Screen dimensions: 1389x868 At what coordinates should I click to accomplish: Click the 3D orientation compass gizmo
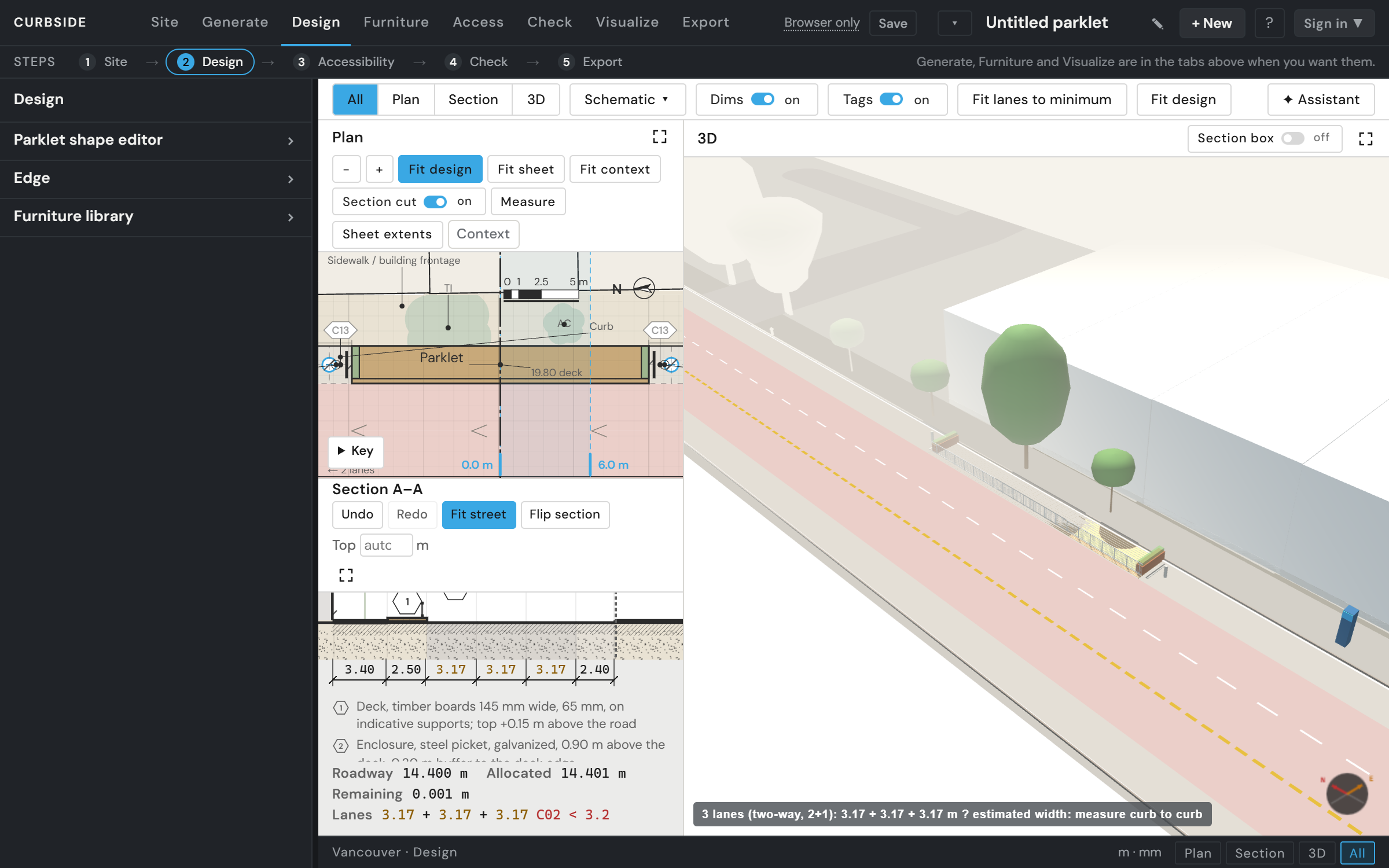[x=1347, y=793]
